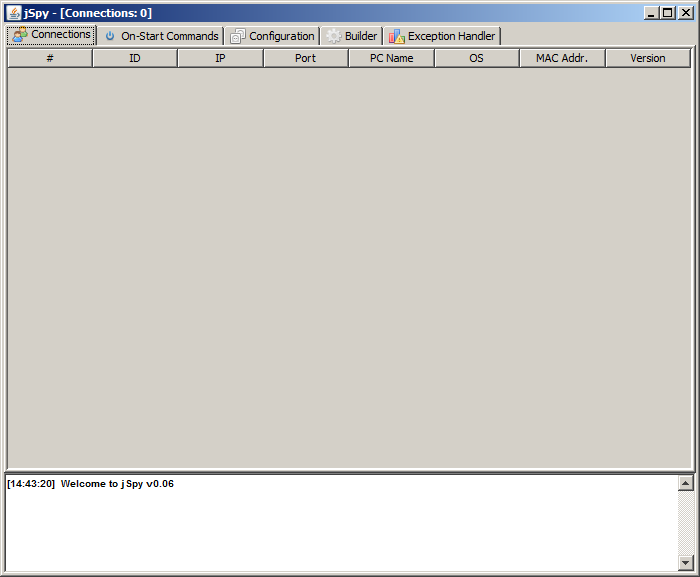The image size is (700, 577).
Task: Select the ID column header
Action: (135, 58)
